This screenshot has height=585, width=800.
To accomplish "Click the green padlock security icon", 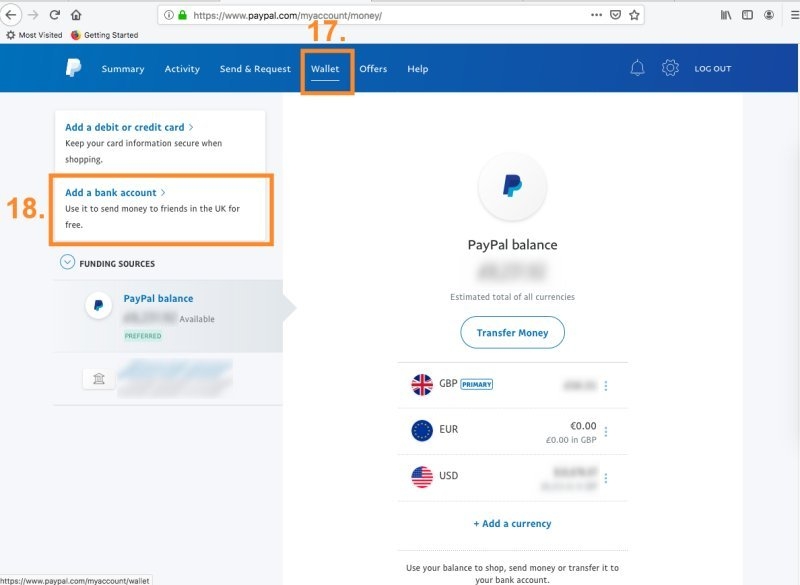I will pos(182,15).
